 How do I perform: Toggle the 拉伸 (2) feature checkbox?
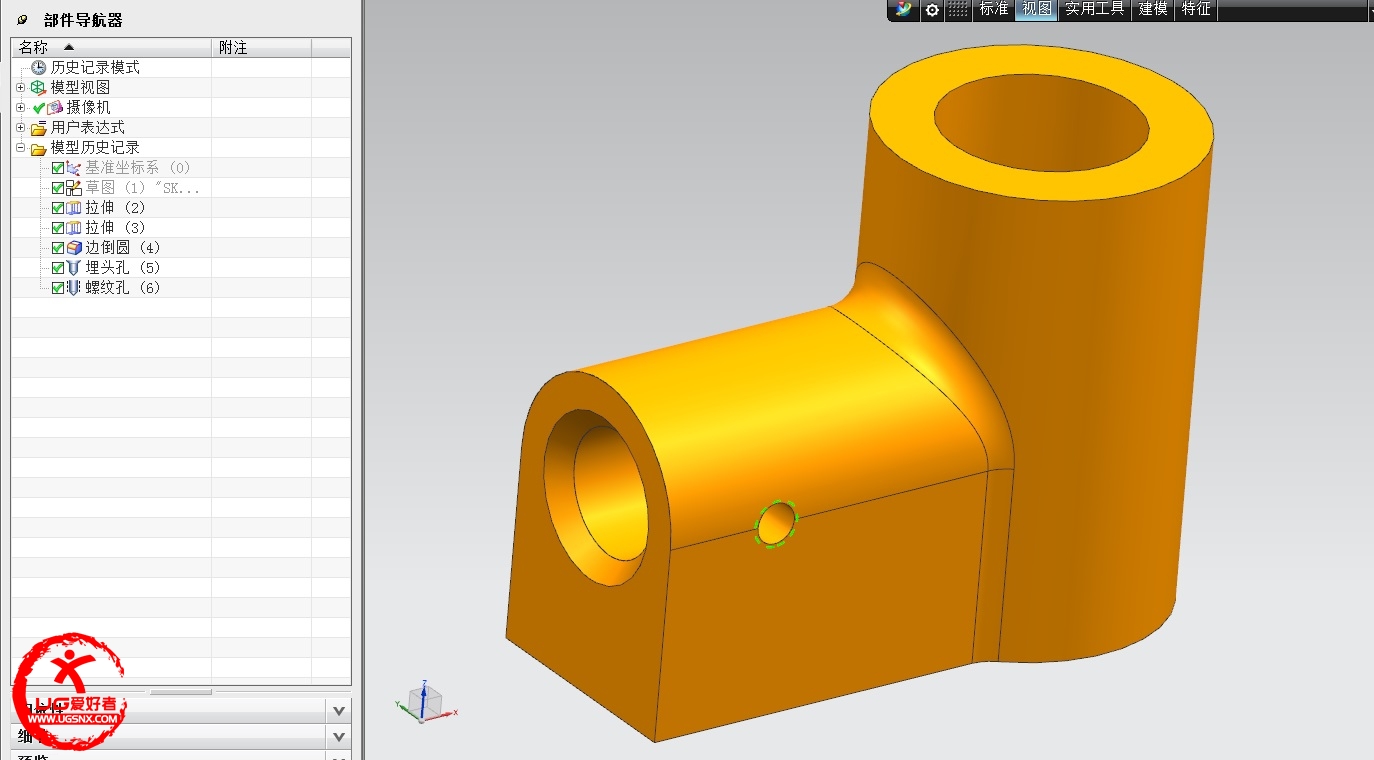[58, 207]
